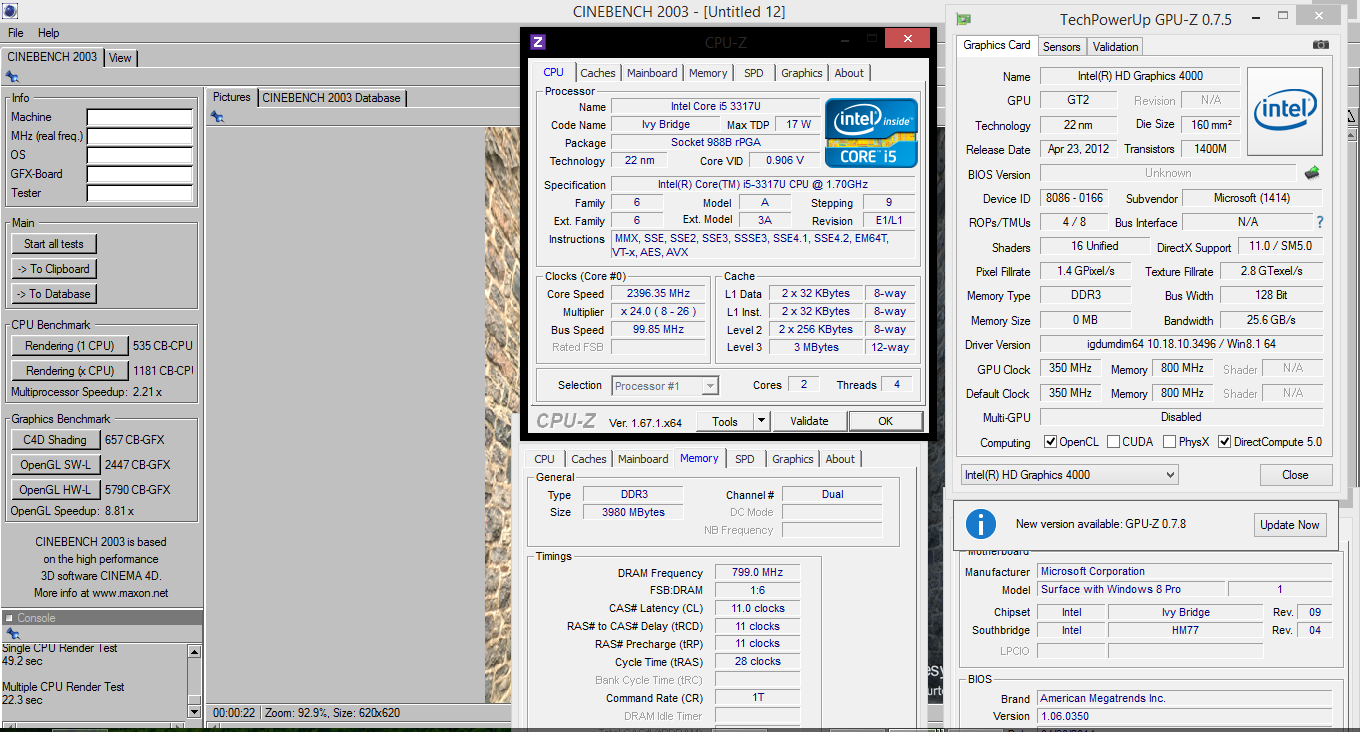
Task: Click Update Now in GPU-Z notification
Action: click(1290, 525)
